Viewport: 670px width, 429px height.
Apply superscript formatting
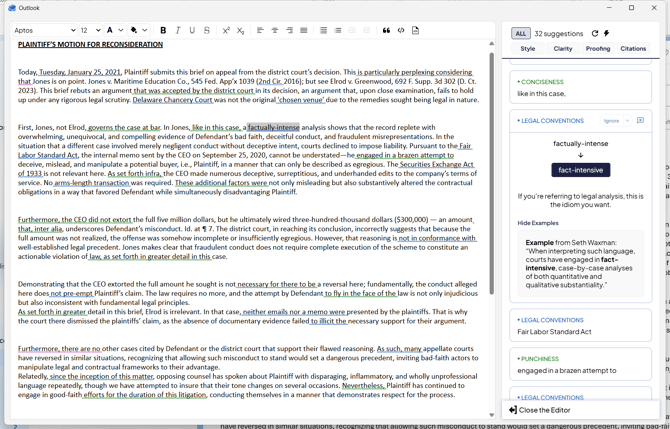(226, 30)
